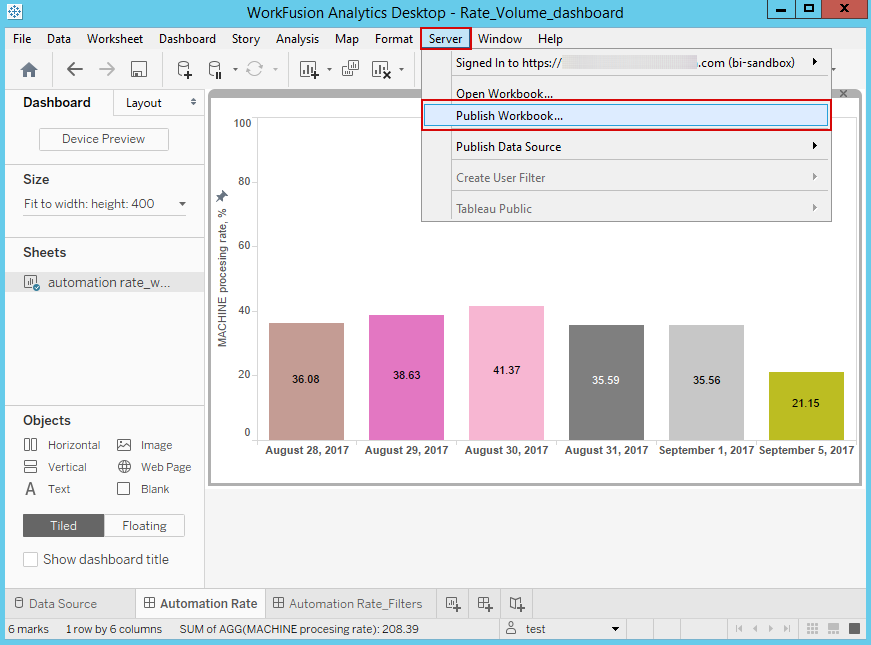Enable Show dashboard title checkbox
Screen dimensions: 871x645
click(x=31, y=559)
